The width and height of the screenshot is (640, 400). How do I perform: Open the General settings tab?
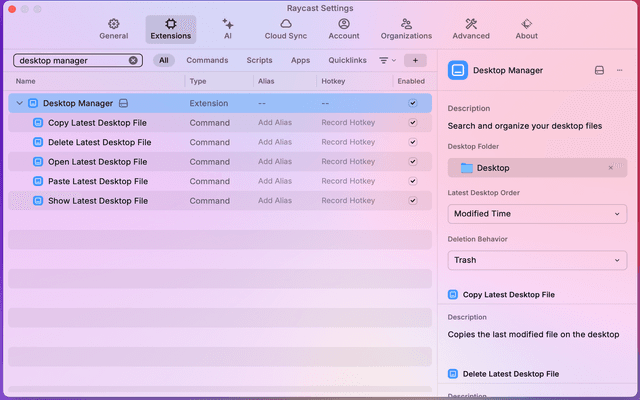click(114, 29)
